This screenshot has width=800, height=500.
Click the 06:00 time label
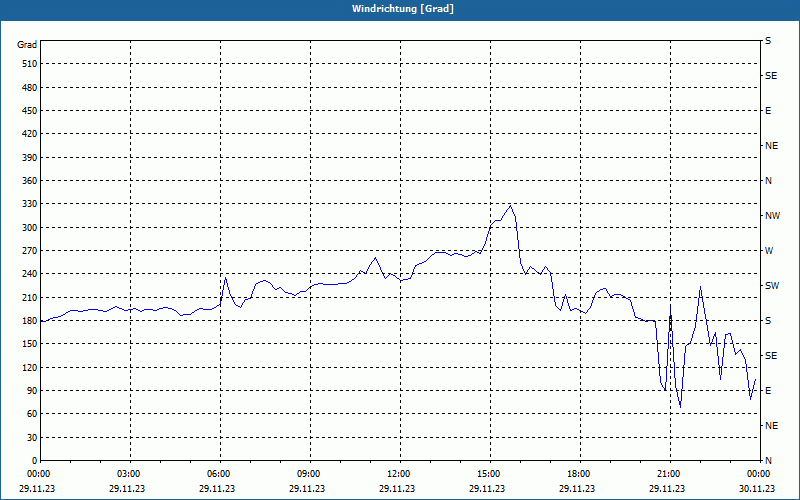click(220, 474)
